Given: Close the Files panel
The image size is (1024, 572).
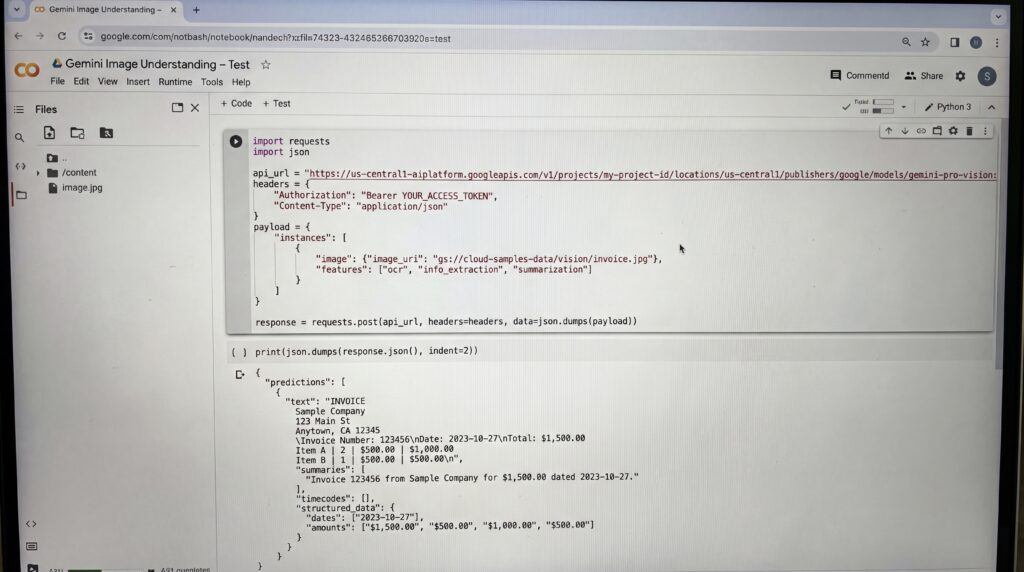Looking at the screenshot, I should pyautogui.click(x=195, y=108).
